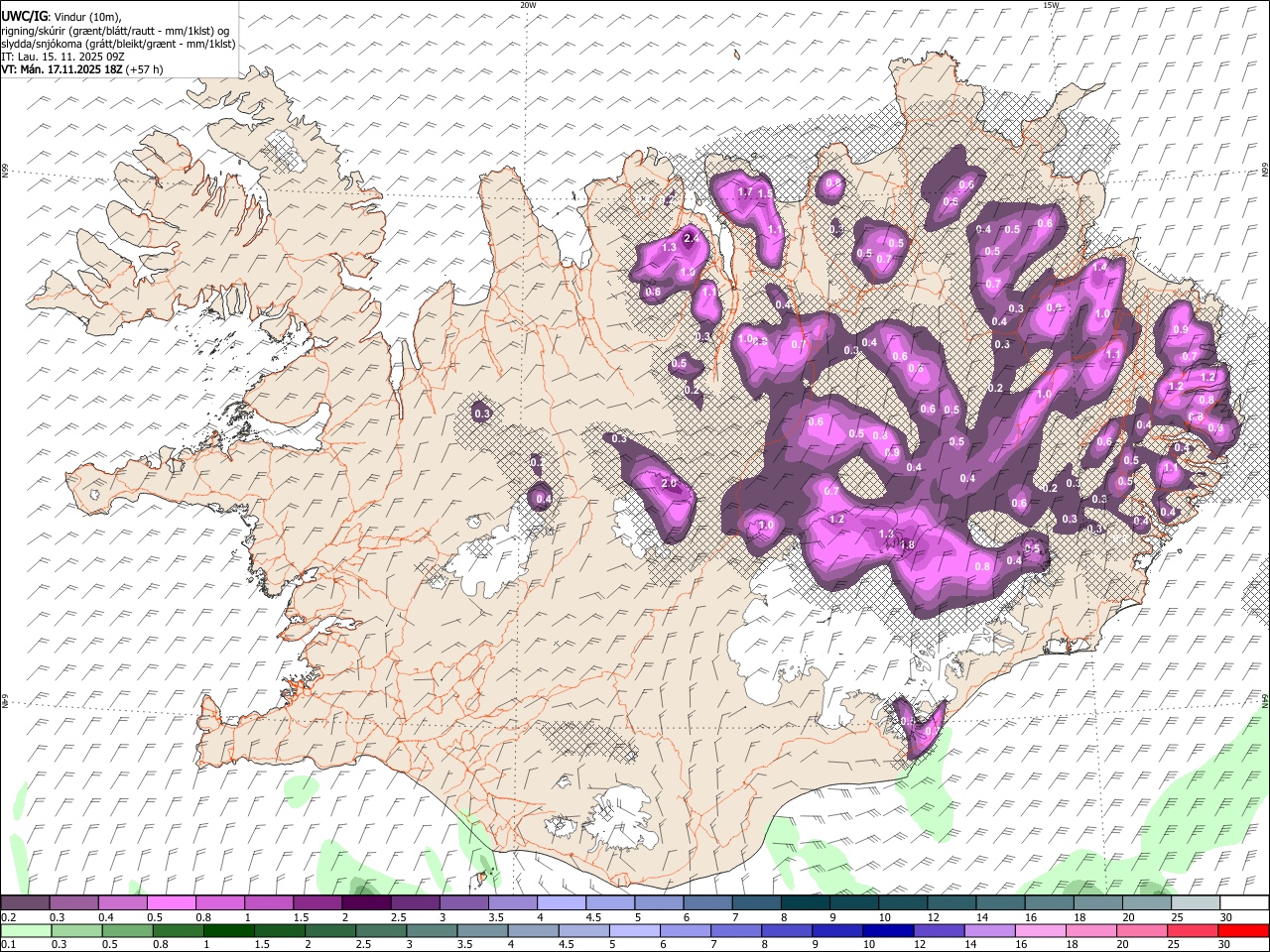Pick the darkest purple 2–2.5 snow swatch
This screenshot has height=952, width=1270.
pyautogui.click(x=366, y=902)
